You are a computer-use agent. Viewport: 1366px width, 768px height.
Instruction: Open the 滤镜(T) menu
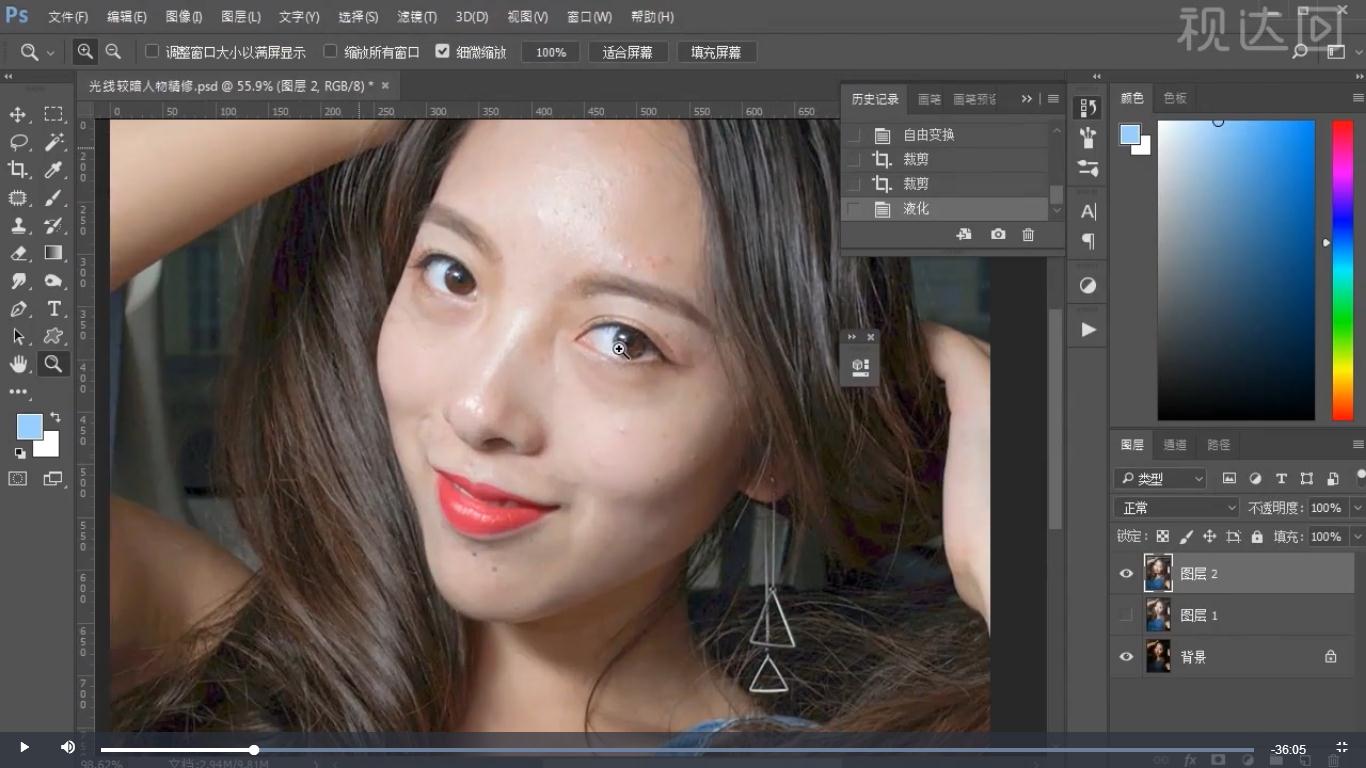pyautogui.click(x=416, y=17)
